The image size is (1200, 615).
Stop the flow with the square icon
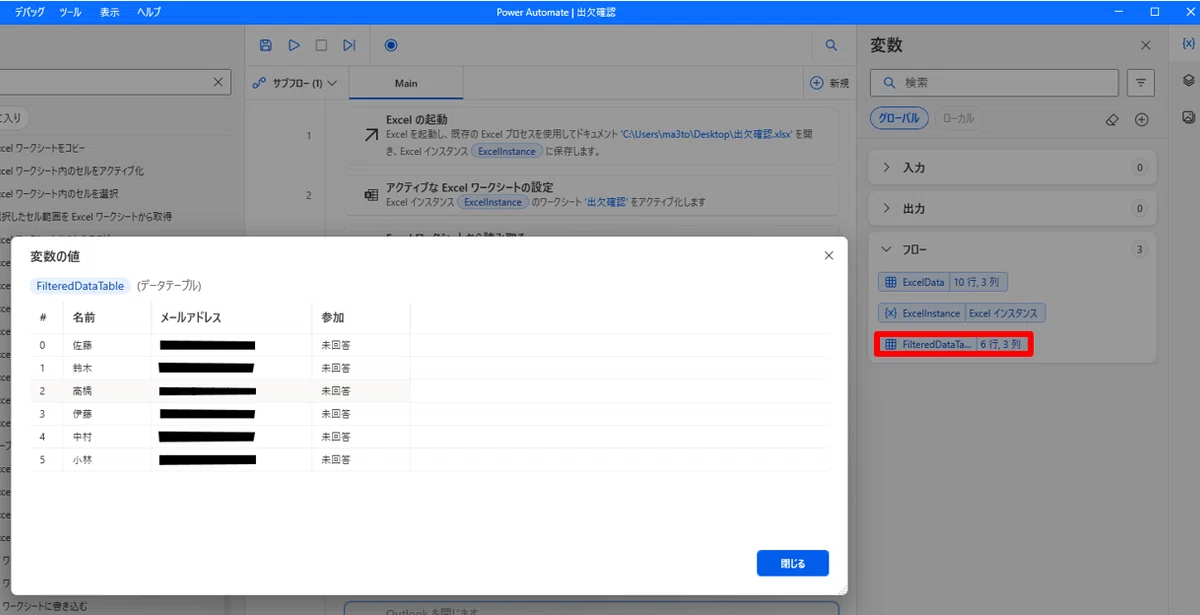[x=321, y=45]
